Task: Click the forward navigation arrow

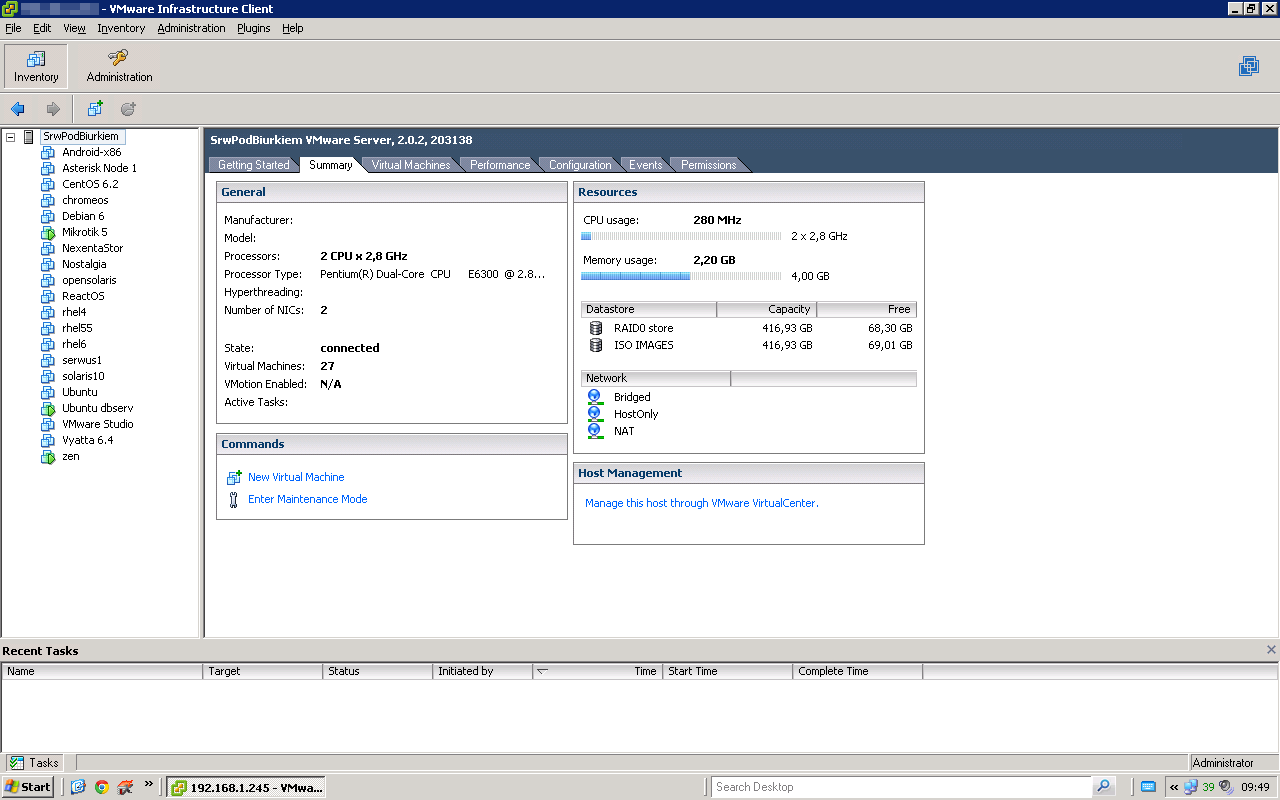Action: pyautogui.click(x=53, y=109)
